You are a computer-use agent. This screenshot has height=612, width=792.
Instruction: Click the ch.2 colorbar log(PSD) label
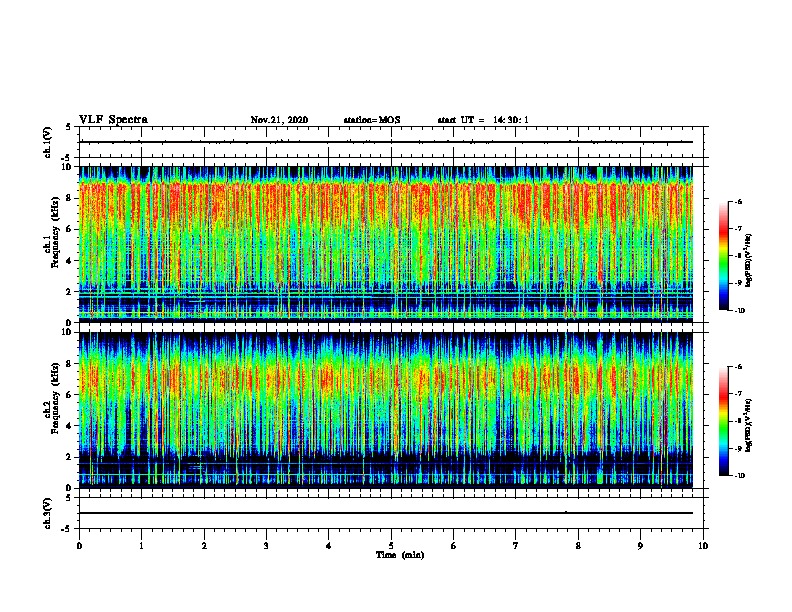click(x=749, y=425)
